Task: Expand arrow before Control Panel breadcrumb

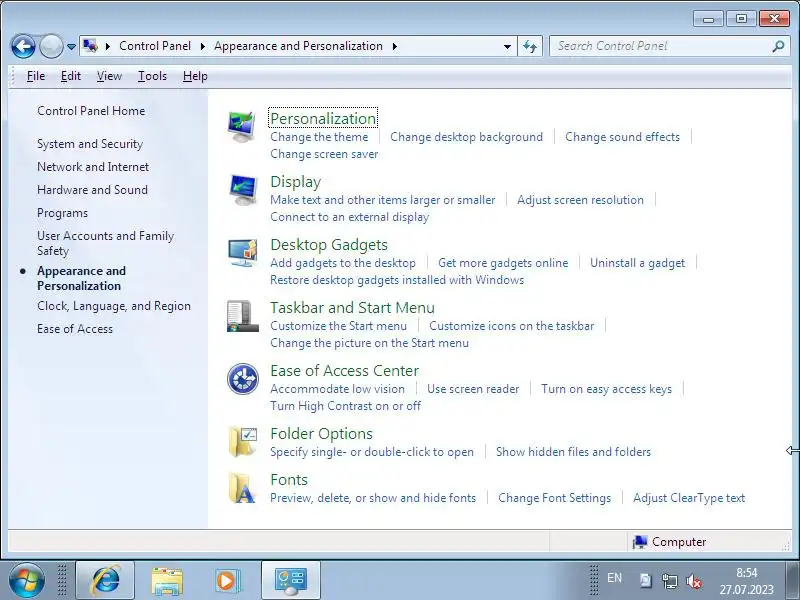Action: coord(108,46)
